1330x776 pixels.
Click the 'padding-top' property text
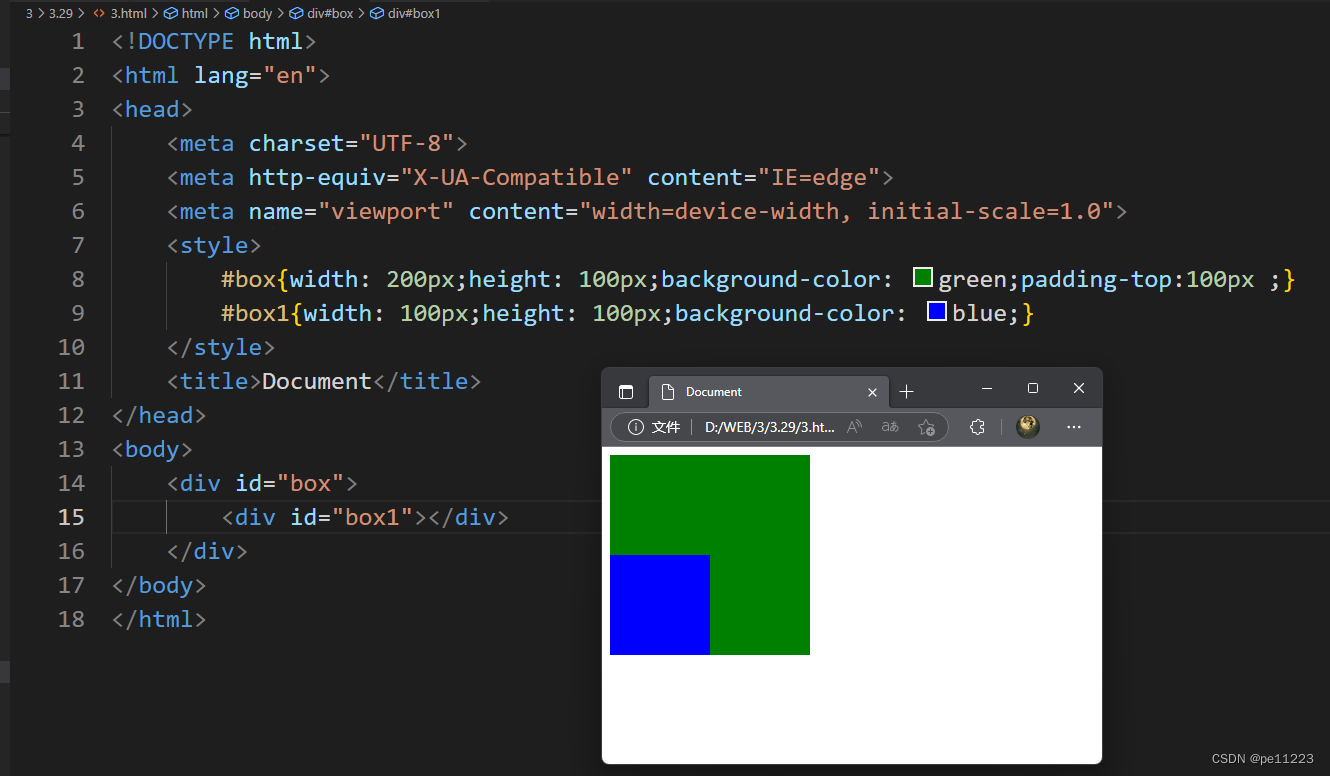click(1096, 279)
